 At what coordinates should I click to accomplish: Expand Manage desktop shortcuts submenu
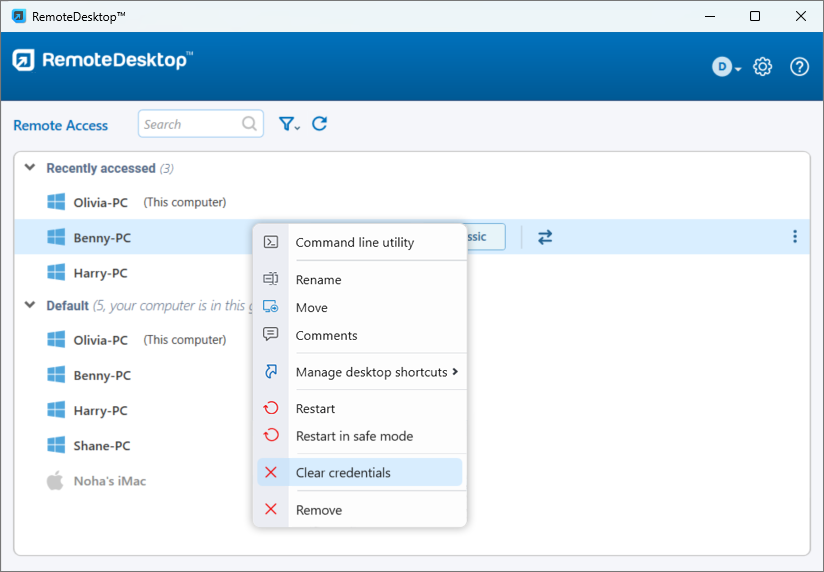(376, 372)
